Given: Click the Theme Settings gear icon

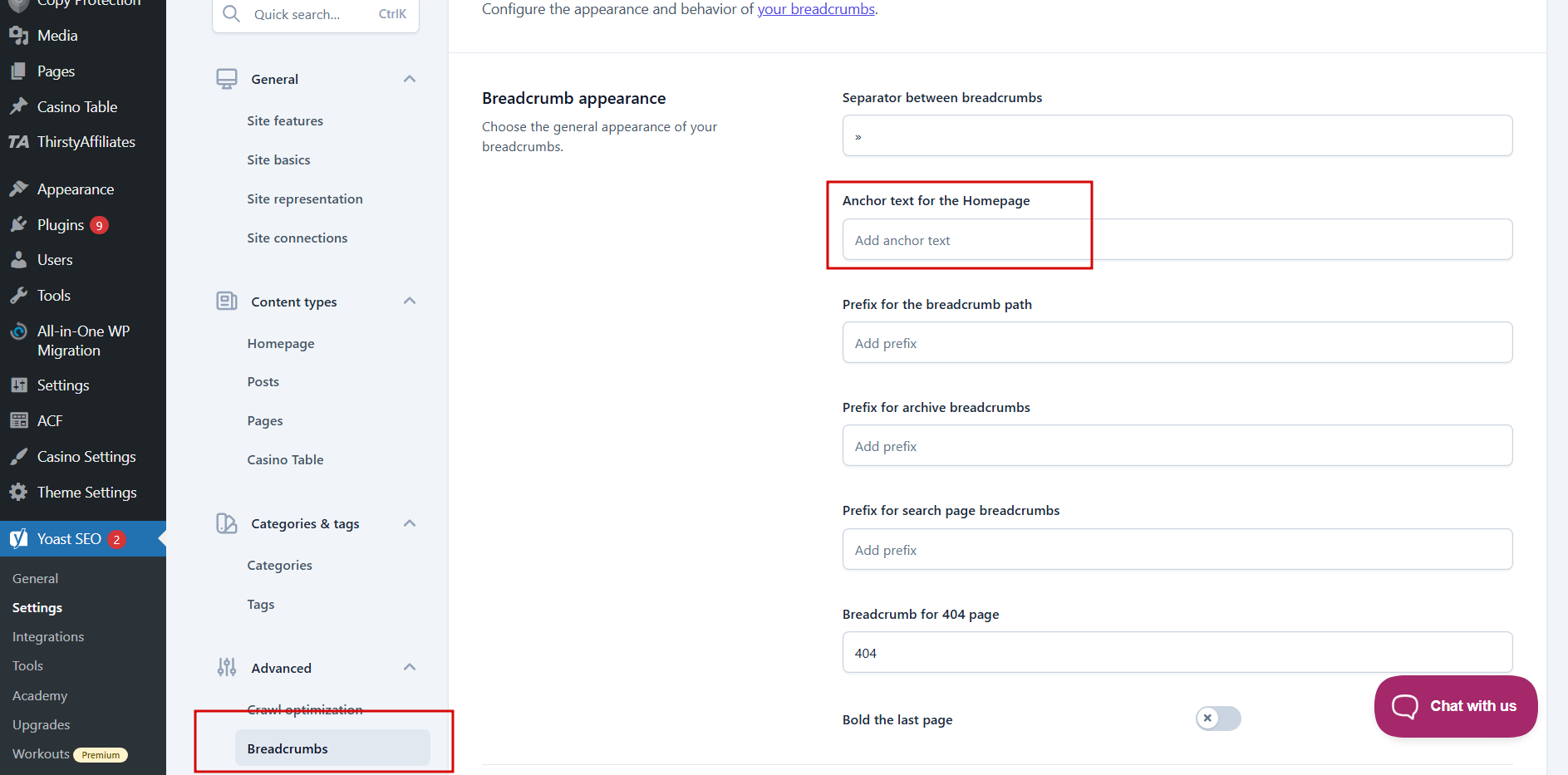Looking at the screenshot, I should point(18,493).
